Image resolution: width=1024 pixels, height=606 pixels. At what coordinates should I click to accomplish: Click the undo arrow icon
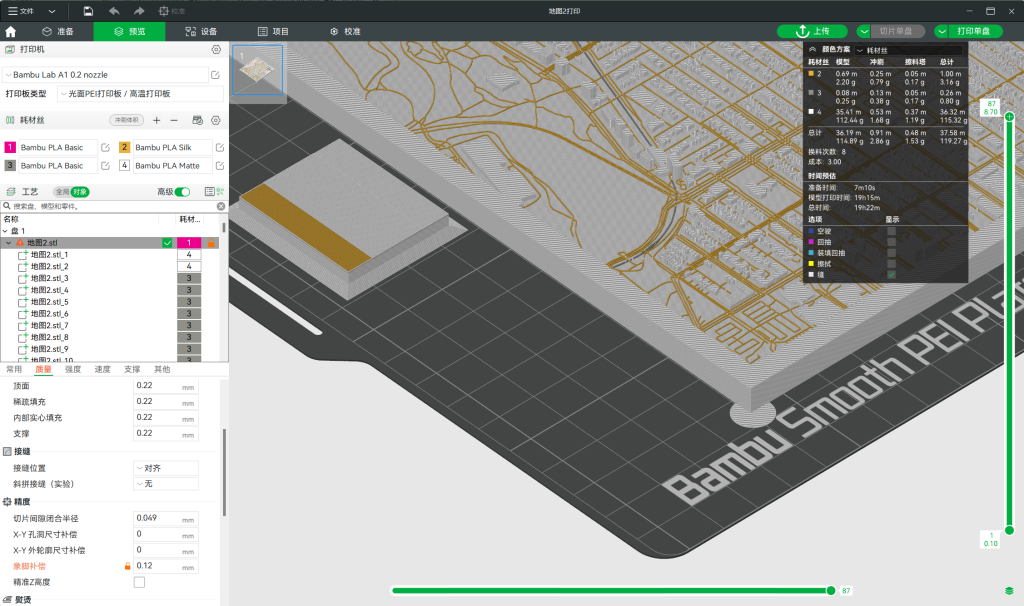(x=114, y=10)
